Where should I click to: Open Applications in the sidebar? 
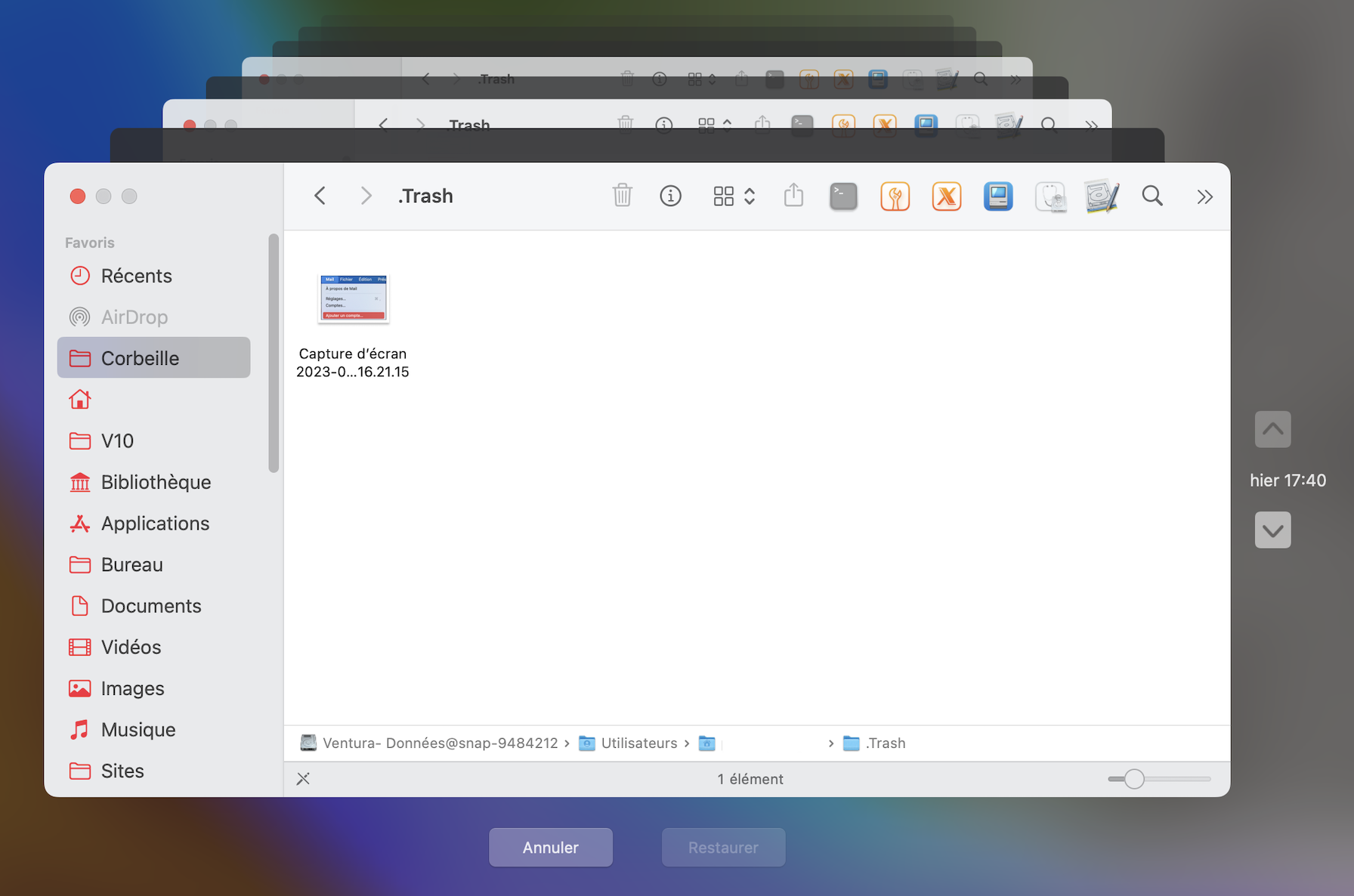153,523
